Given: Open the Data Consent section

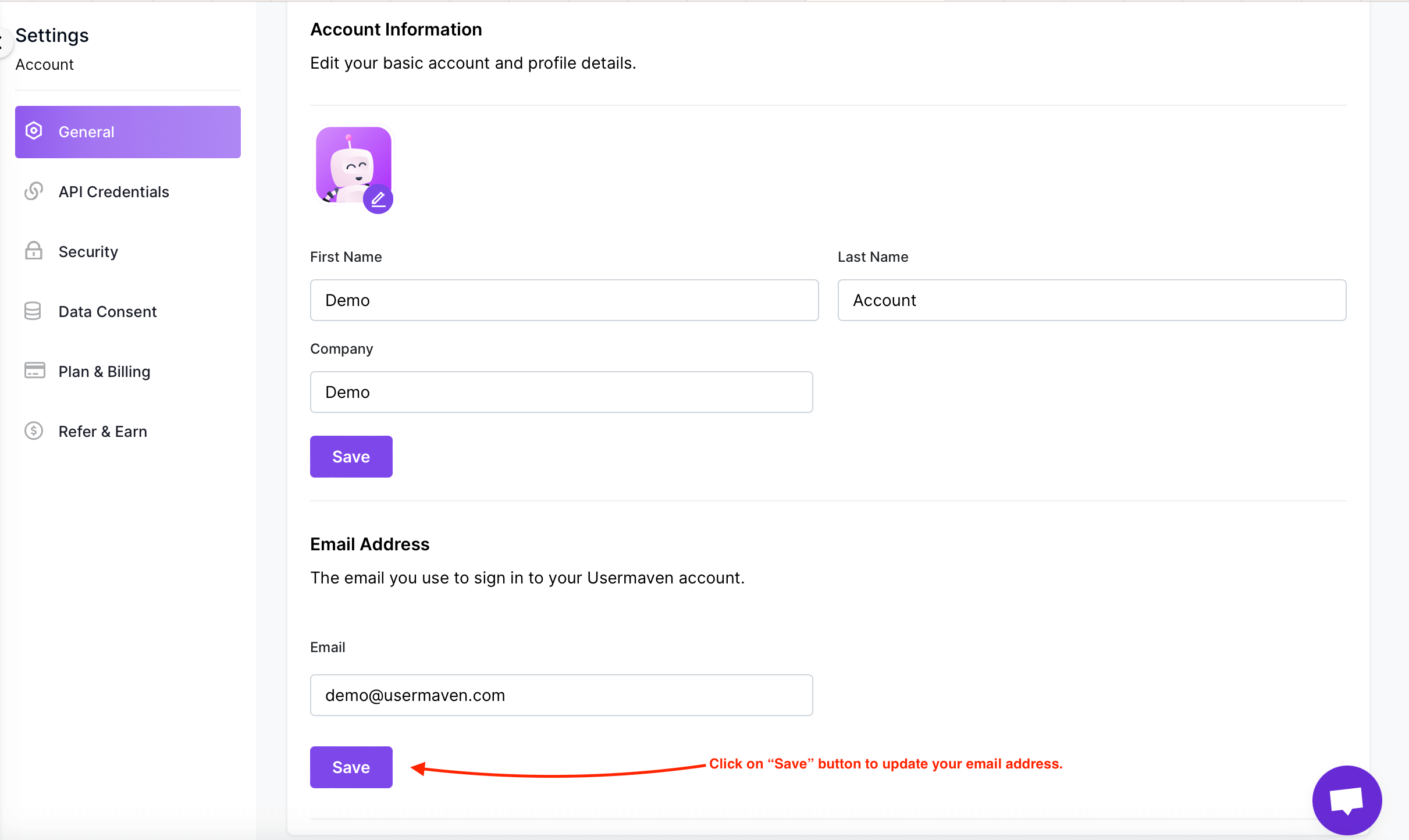Looking at the screenshot, I should tap(108, 312).
